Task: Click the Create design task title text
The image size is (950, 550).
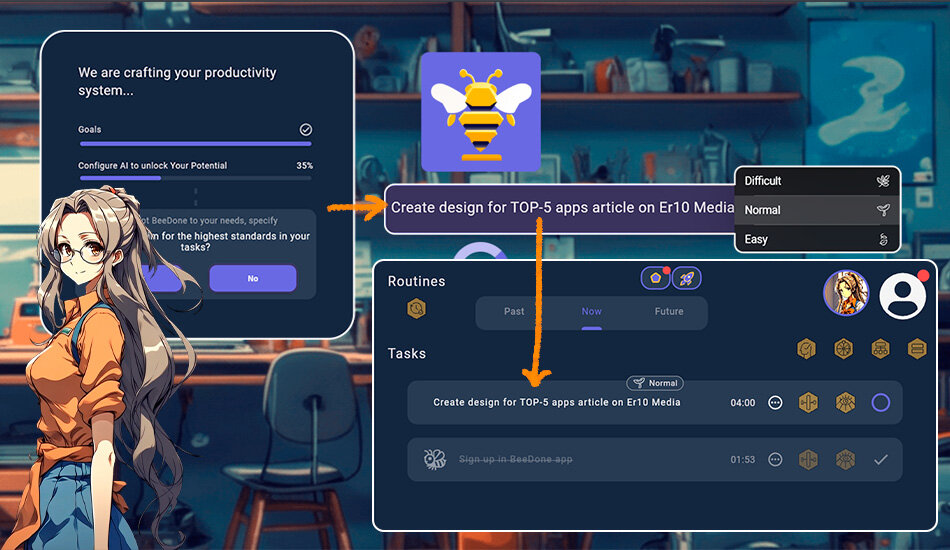Action: 557,402
